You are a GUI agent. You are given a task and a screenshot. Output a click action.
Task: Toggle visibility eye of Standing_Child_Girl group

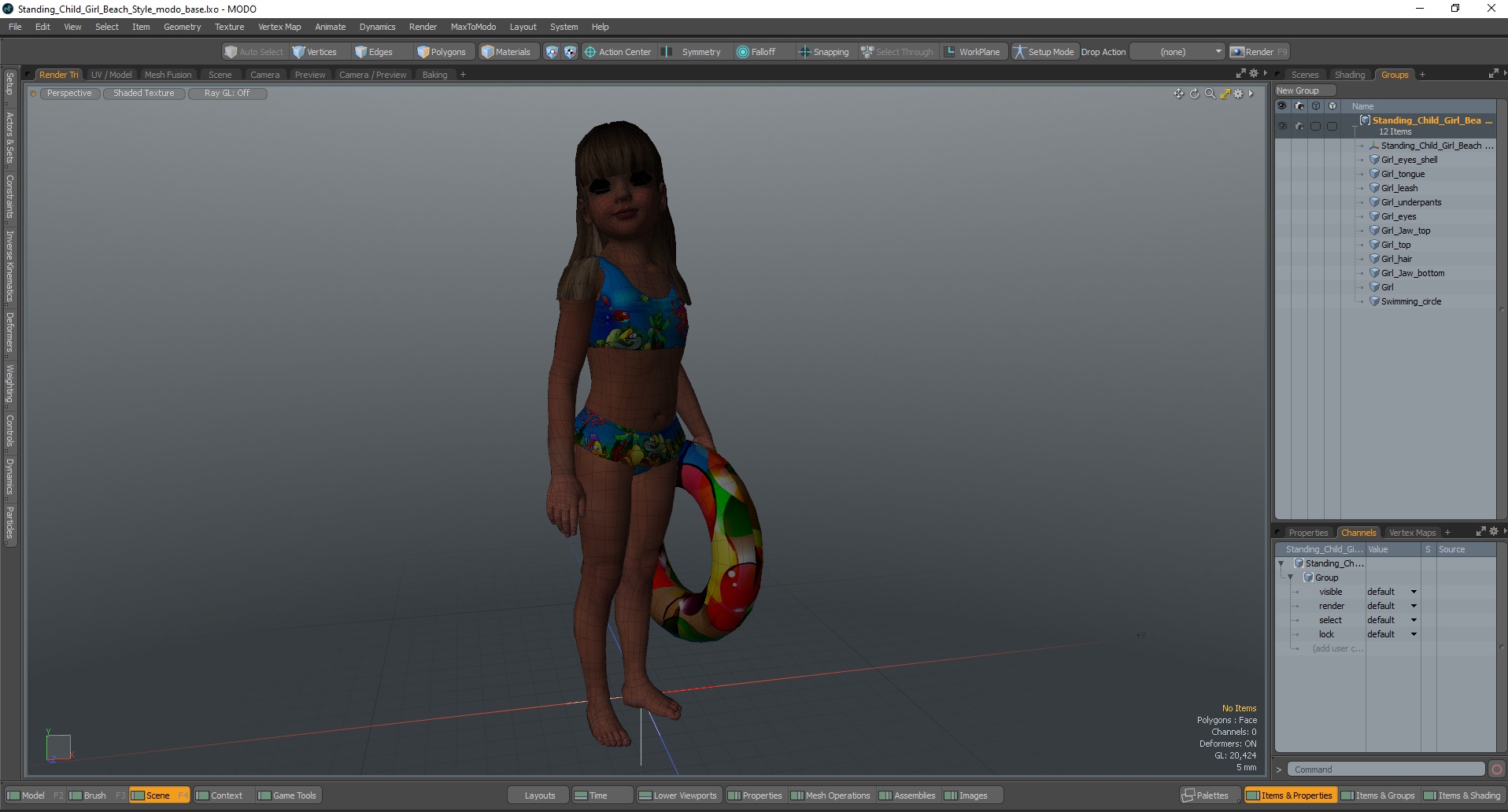click(1282, 126)
